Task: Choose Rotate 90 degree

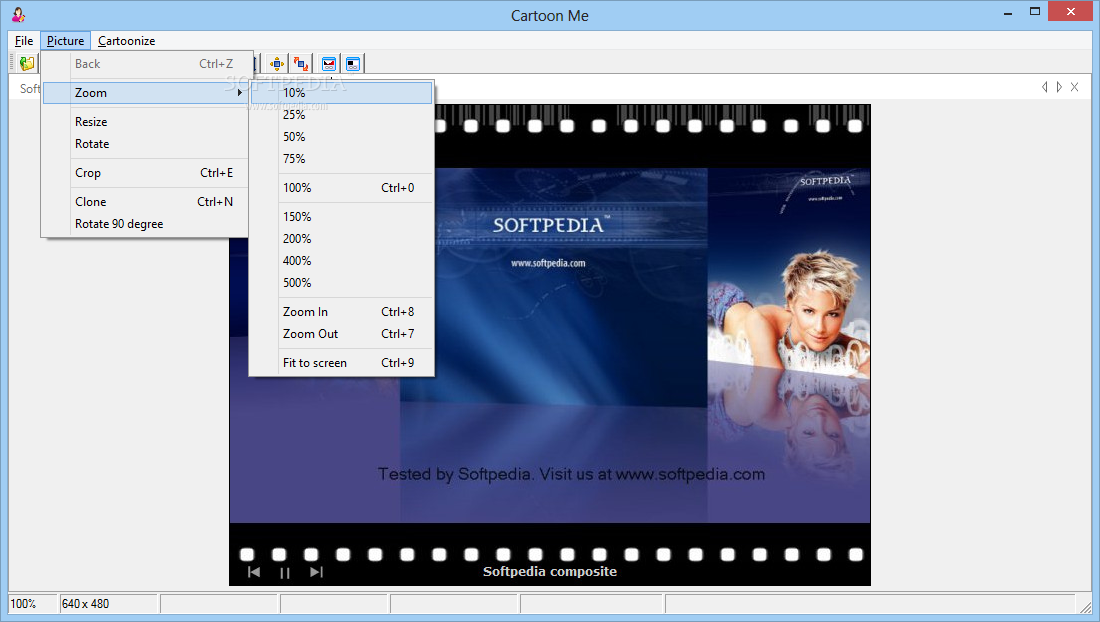Action: 146,224
